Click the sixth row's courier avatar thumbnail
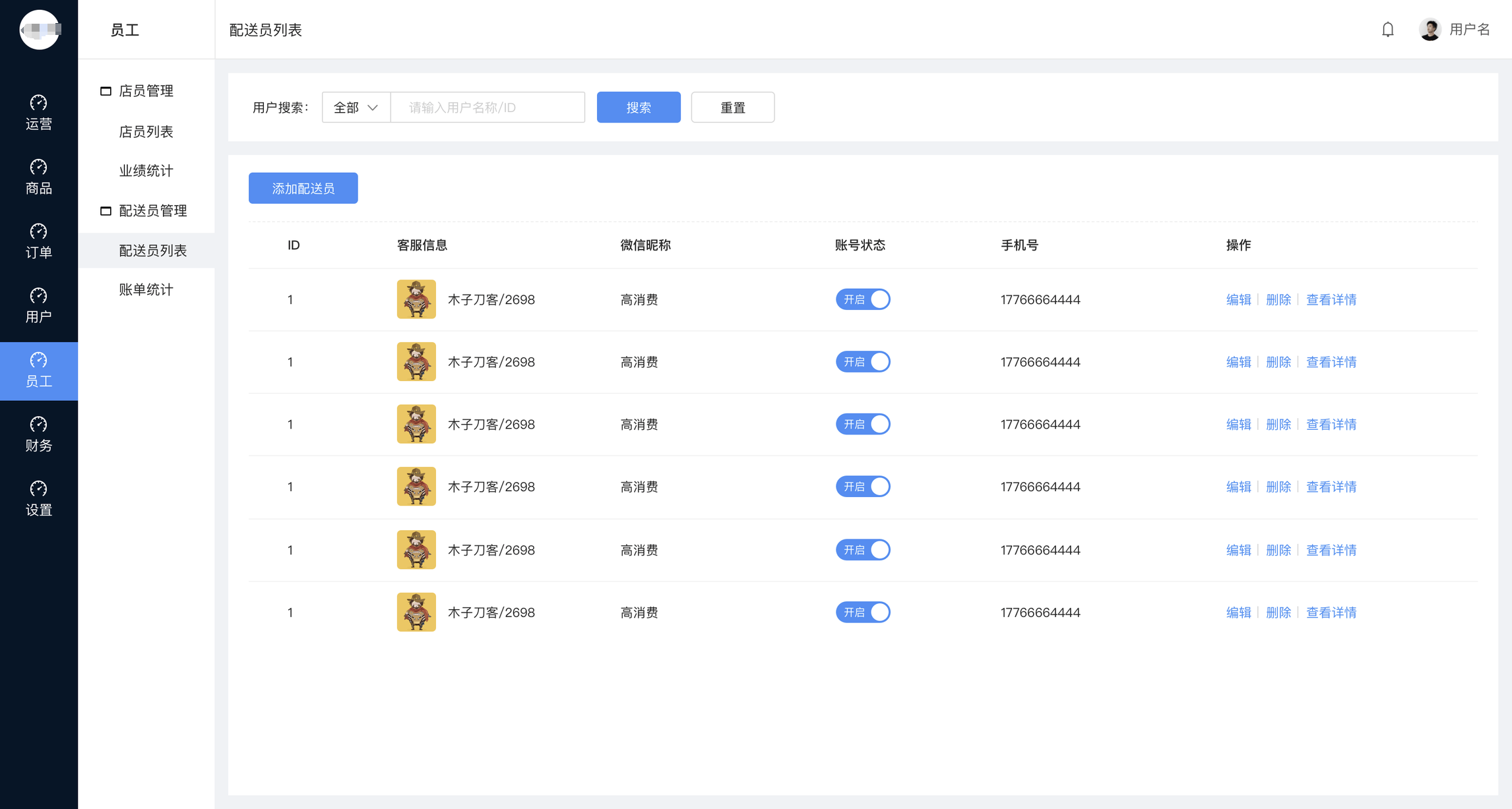This screenshot has height=809, width=1512. tap(416, 613)
